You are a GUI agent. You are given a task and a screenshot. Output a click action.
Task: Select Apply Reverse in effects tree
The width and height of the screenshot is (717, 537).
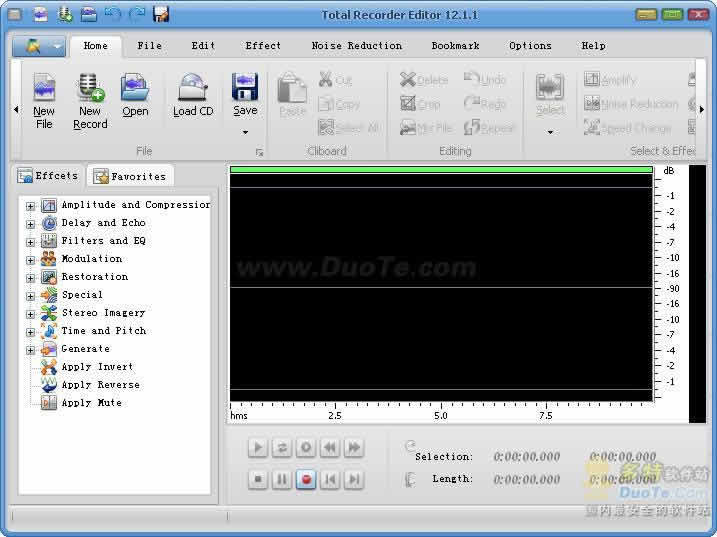pyautogui.click(x=101, y=385)
